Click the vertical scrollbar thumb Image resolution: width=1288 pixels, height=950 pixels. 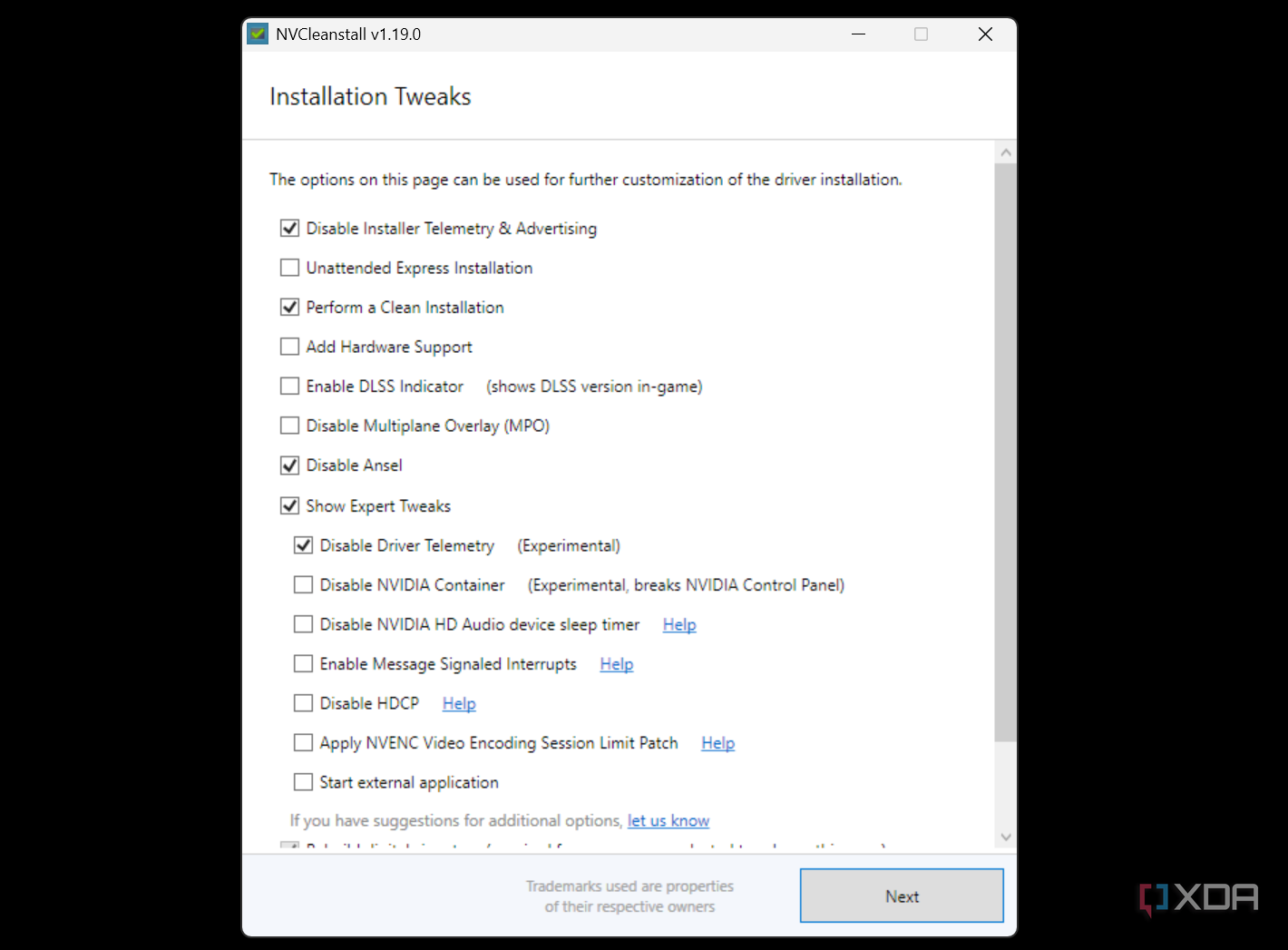1005,453
